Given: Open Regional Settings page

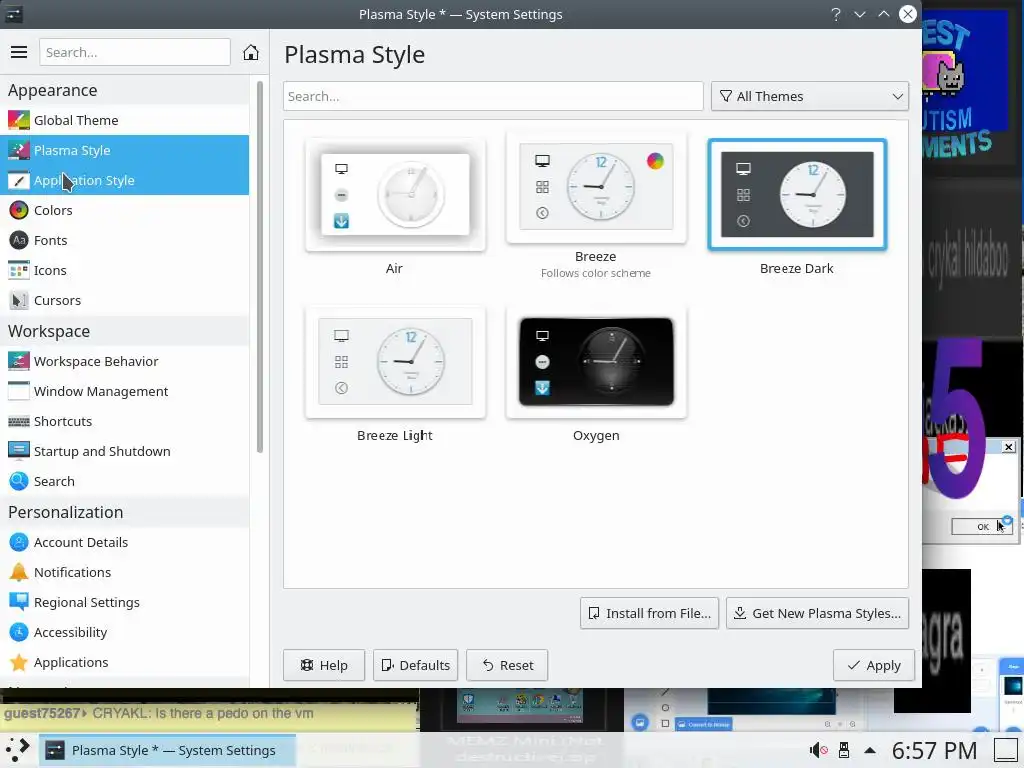Looking at the screenshot, I should pyautogui.click(x=124, y=602).
